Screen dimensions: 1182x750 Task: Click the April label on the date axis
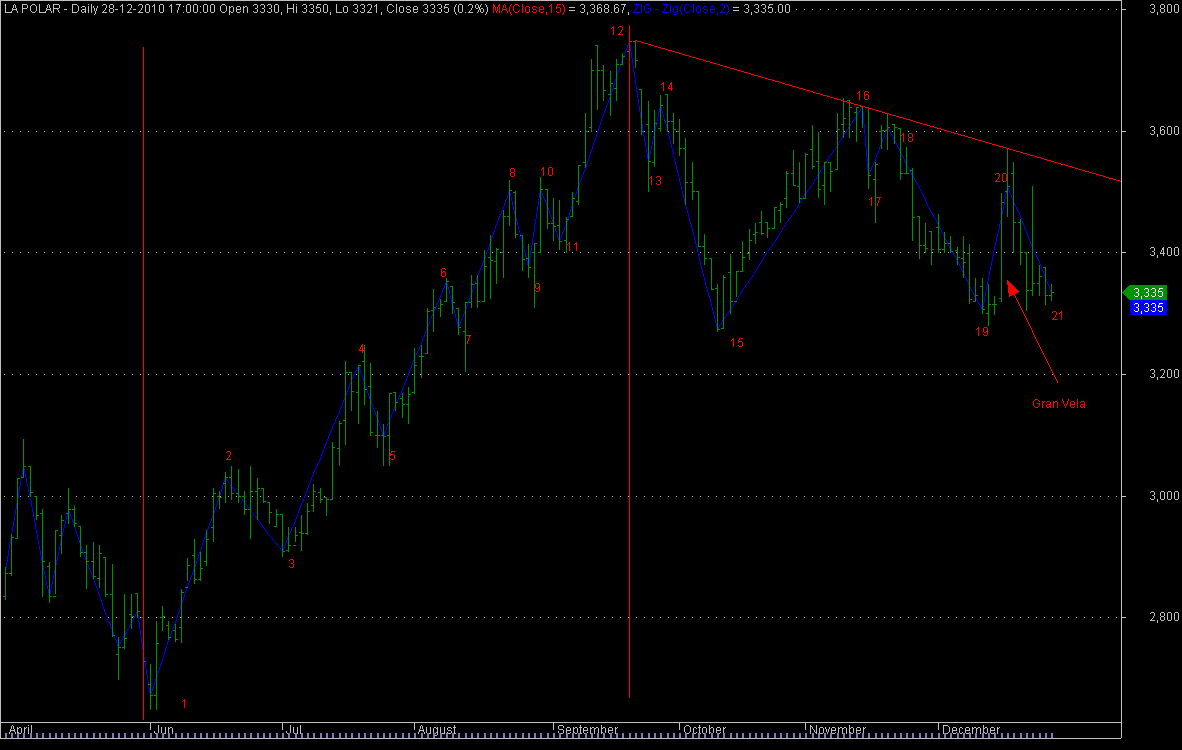pos(20,730)
